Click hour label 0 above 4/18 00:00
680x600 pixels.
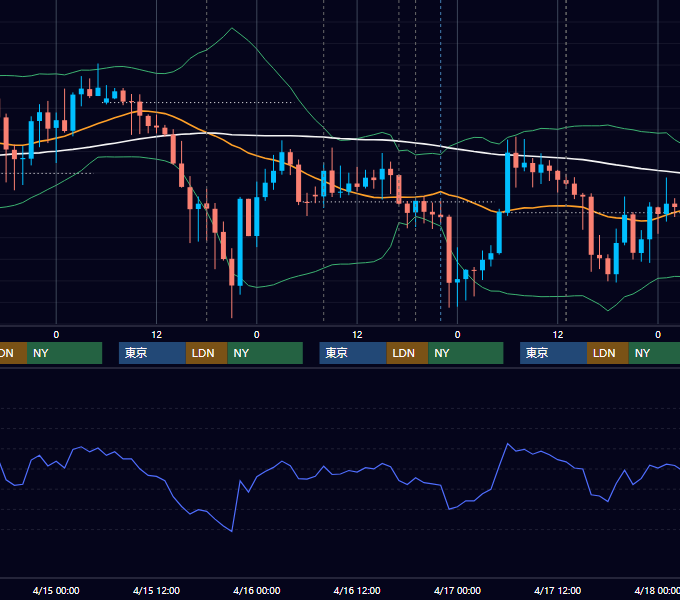[658, 335]
